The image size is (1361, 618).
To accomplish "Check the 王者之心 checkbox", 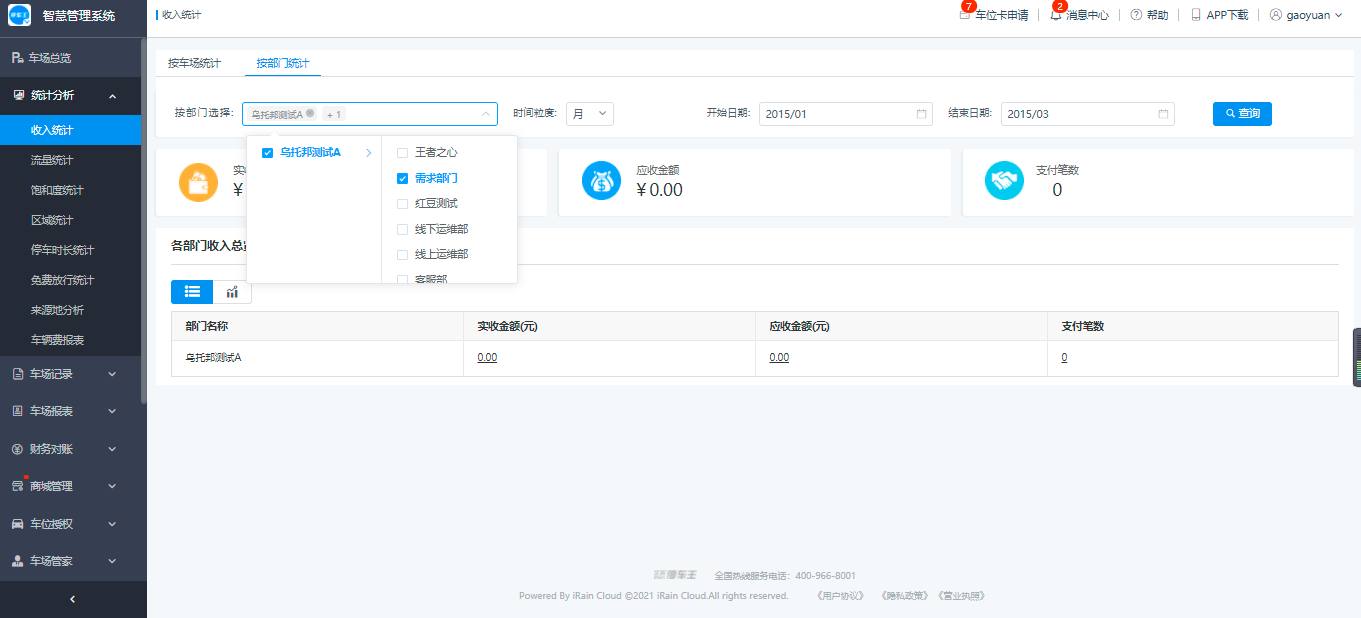I will 403,153.
